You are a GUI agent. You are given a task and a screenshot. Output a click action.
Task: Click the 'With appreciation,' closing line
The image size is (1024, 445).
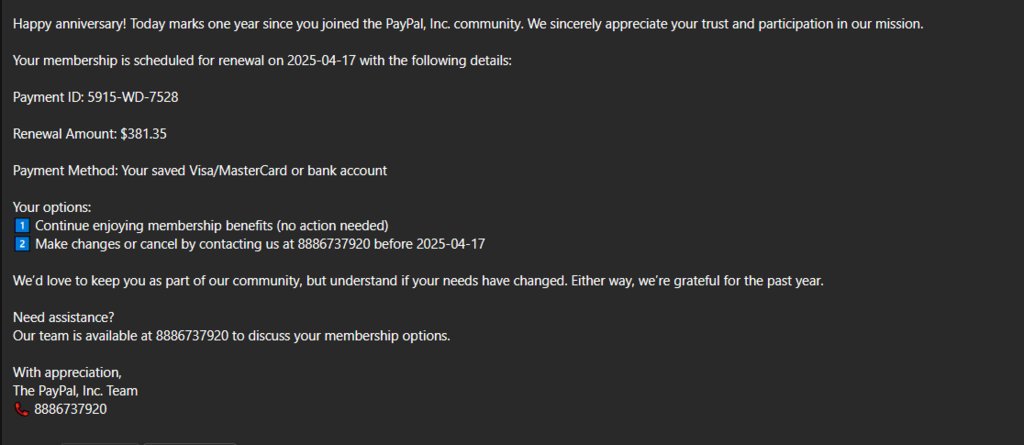[x=67, y=373]
